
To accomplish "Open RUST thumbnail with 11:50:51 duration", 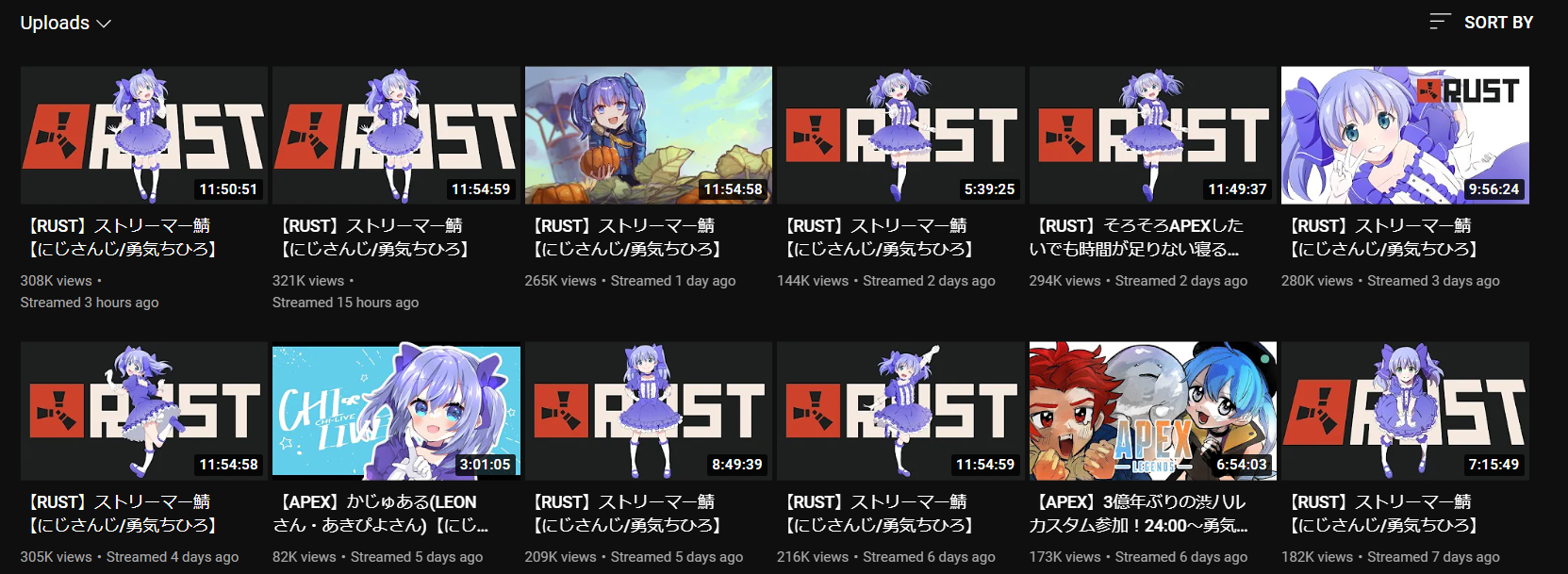I will 144,135.
